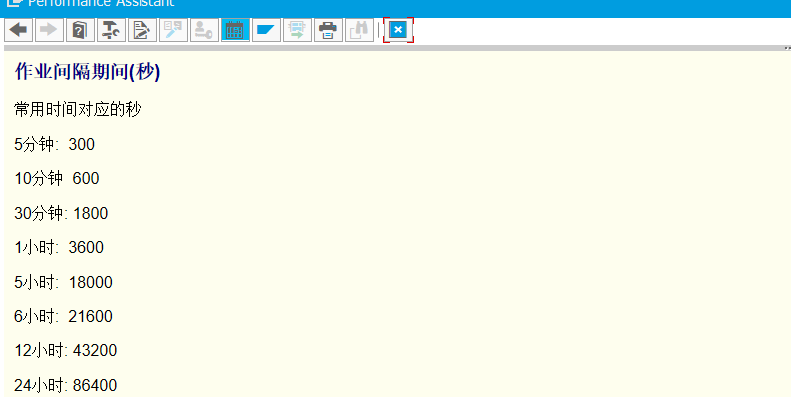Select the line 5分钟: 300

[x=54, y=144]
